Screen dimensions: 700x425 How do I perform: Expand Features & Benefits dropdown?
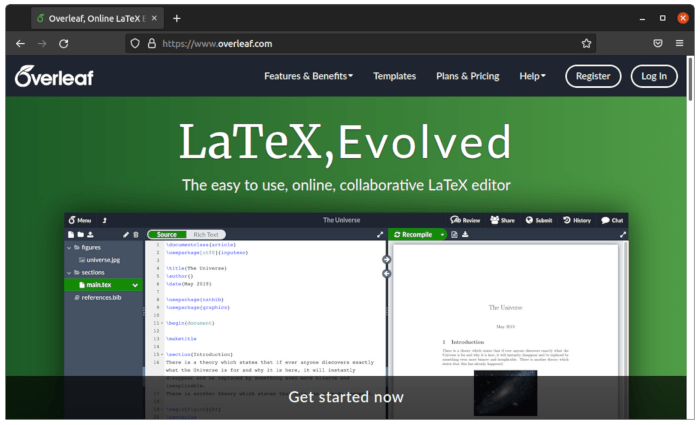[308, 76]
